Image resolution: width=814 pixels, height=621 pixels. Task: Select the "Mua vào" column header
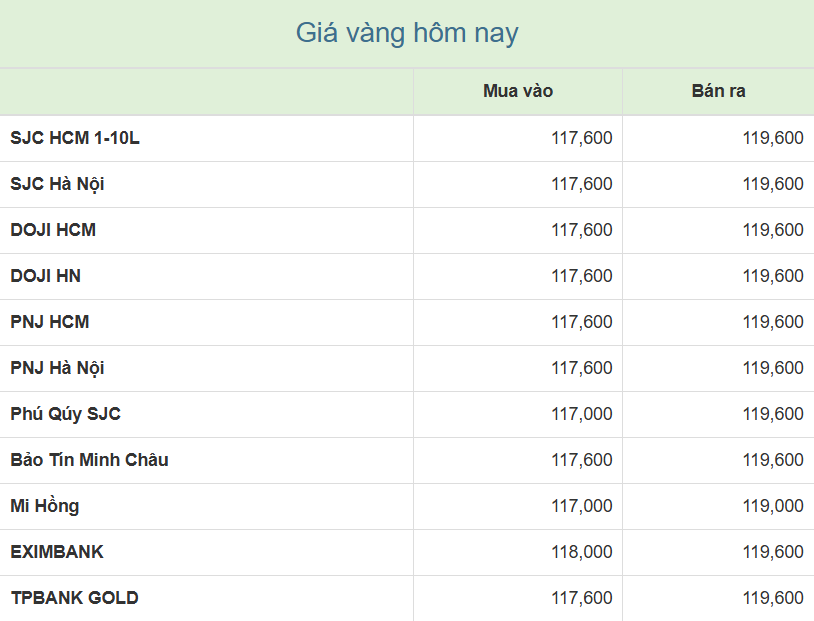pyautogui.click(x=517, y=91)
